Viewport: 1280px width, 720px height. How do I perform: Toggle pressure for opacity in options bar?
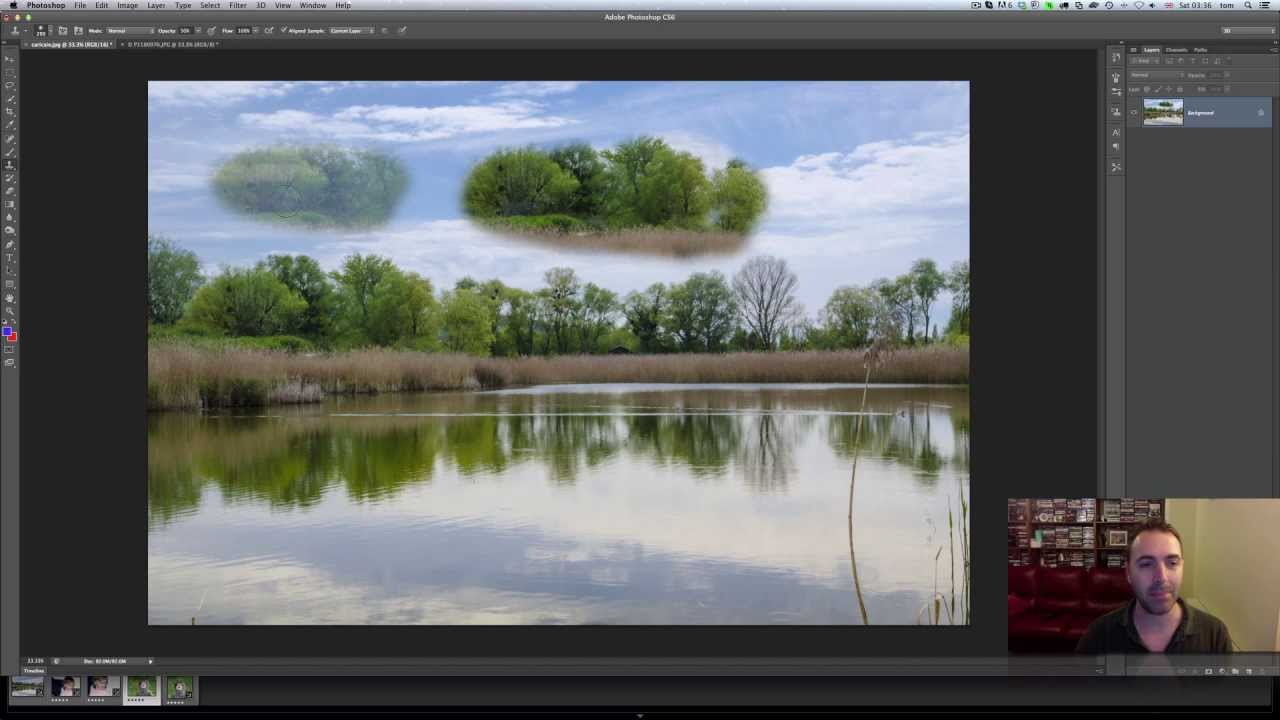point(212,30)
